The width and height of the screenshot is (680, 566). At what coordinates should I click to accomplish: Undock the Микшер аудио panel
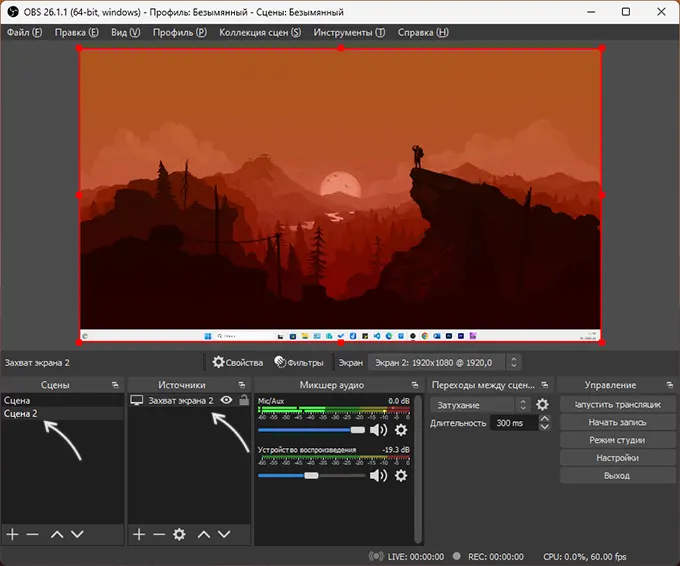(x=414, y=385)
